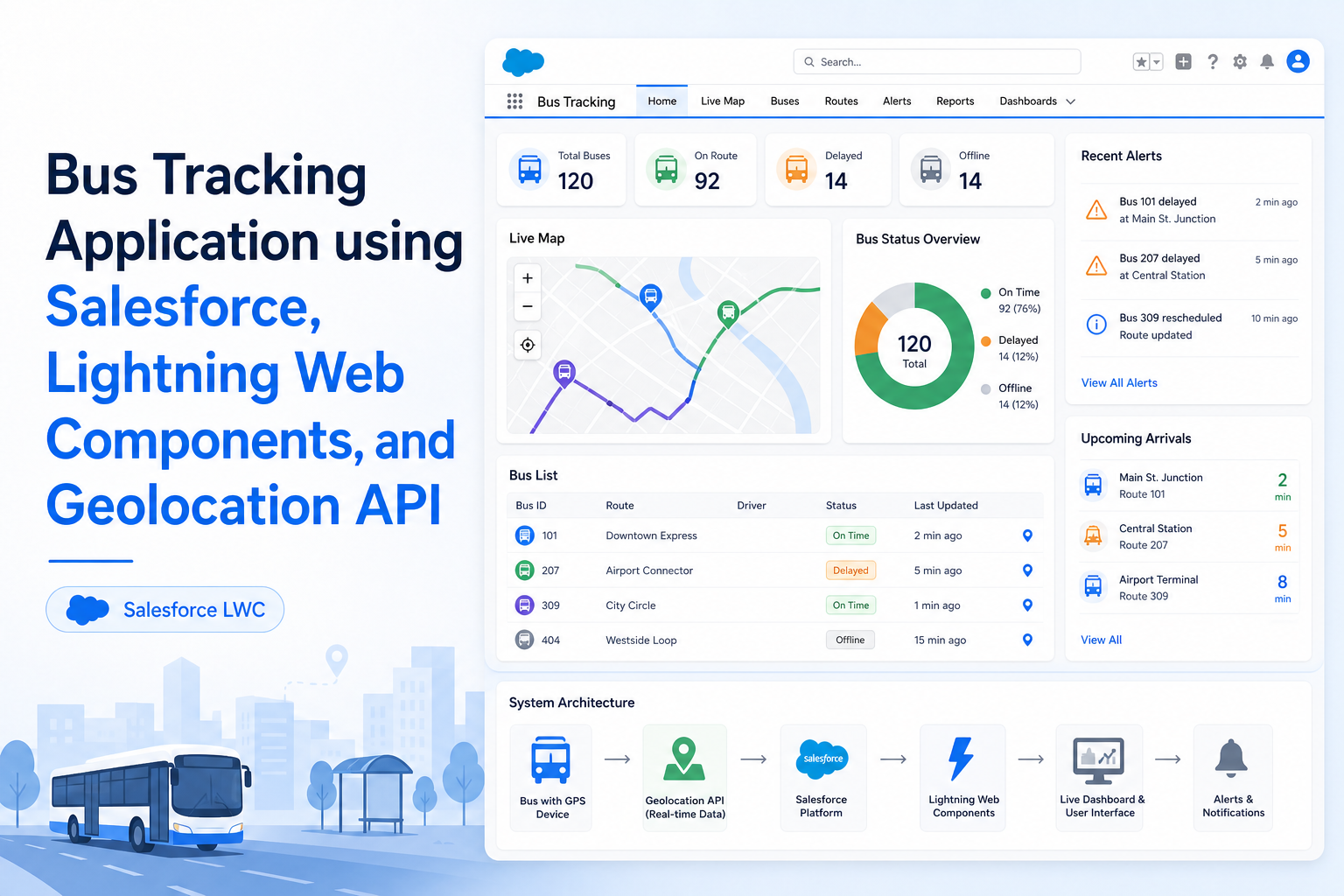Click the Bus with GPS Device architecture icon
This screenshot has height=896, width=1344.
tap(551, 759)
